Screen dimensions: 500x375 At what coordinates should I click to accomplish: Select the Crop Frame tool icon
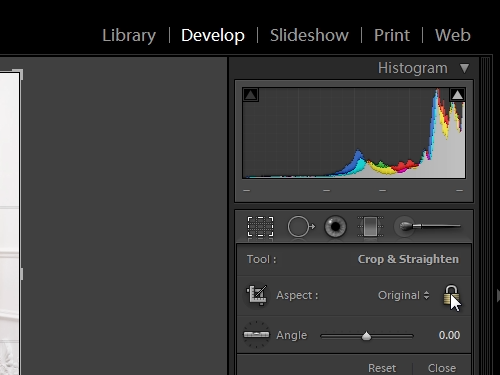click(x=256, y=295)
